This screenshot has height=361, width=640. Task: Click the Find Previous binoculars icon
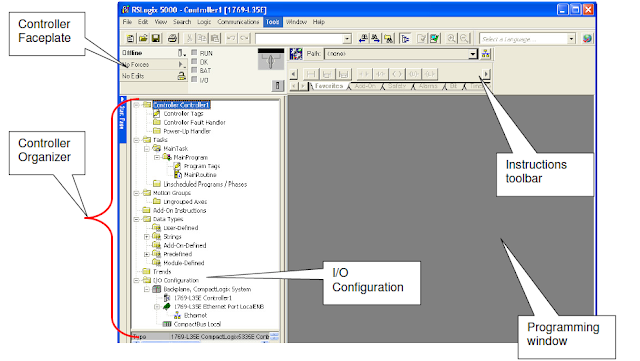pyautogui.click(x=363, y=38)
